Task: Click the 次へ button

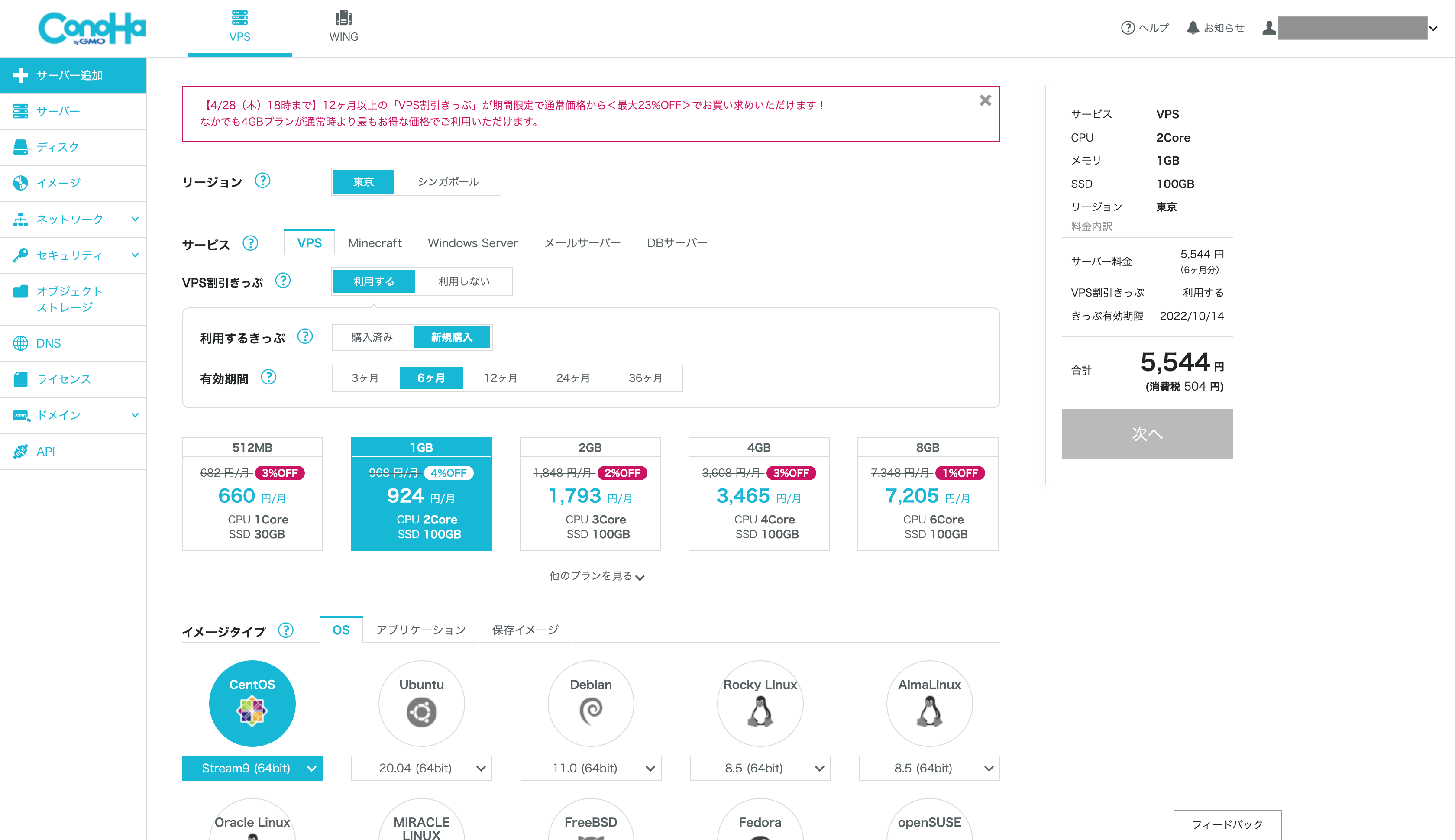Action: pos(1147,434)
